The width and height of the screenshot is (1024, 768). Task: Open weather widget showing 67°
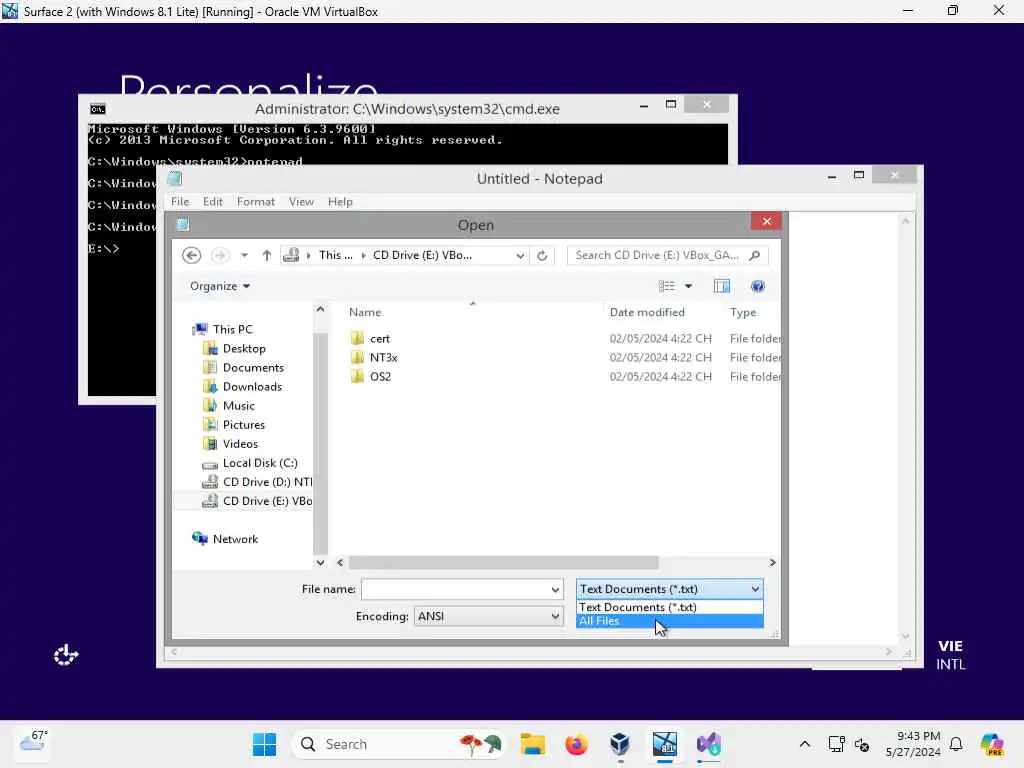point(33,741)
